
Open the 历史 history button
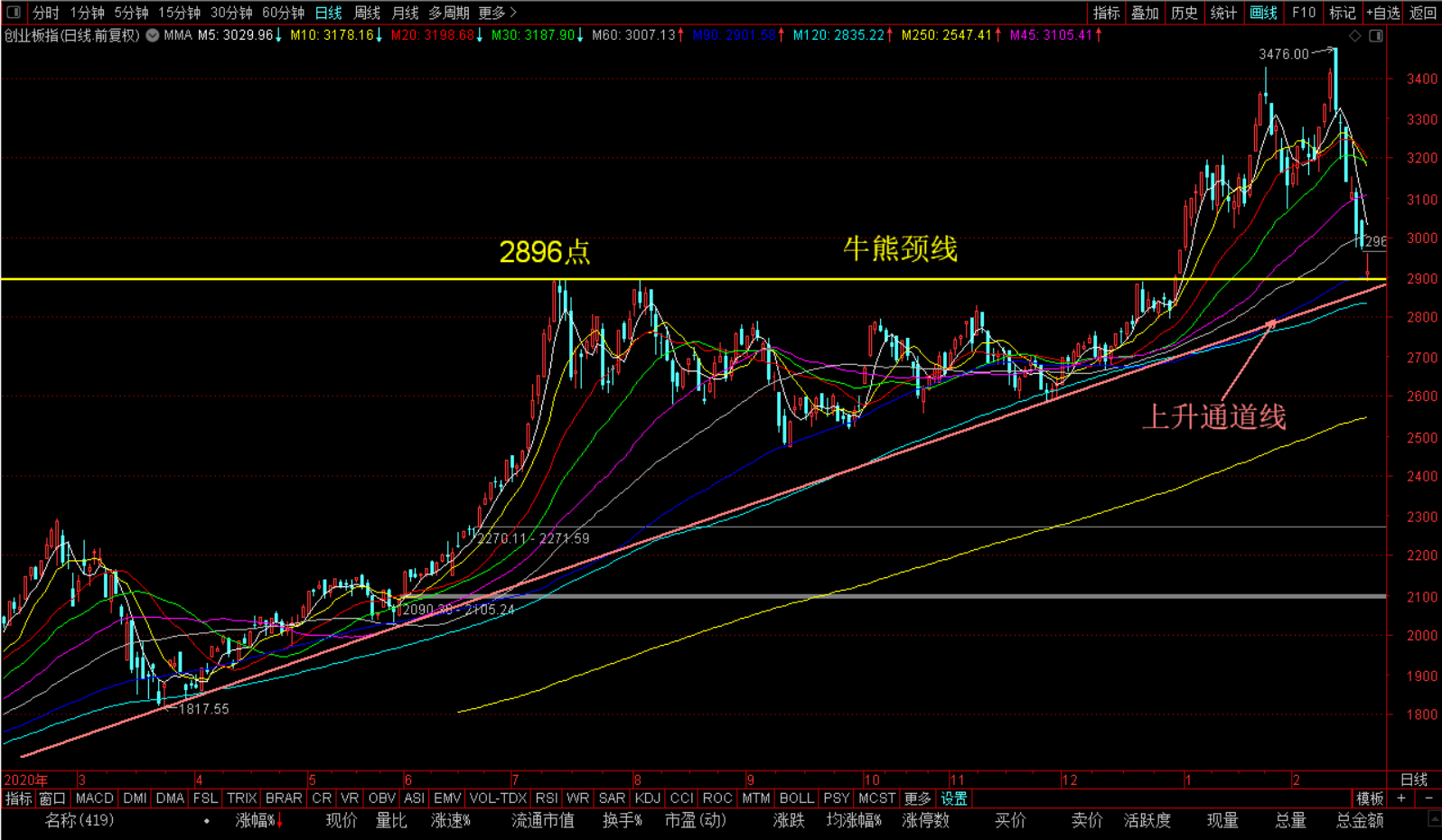(1184, 13)
